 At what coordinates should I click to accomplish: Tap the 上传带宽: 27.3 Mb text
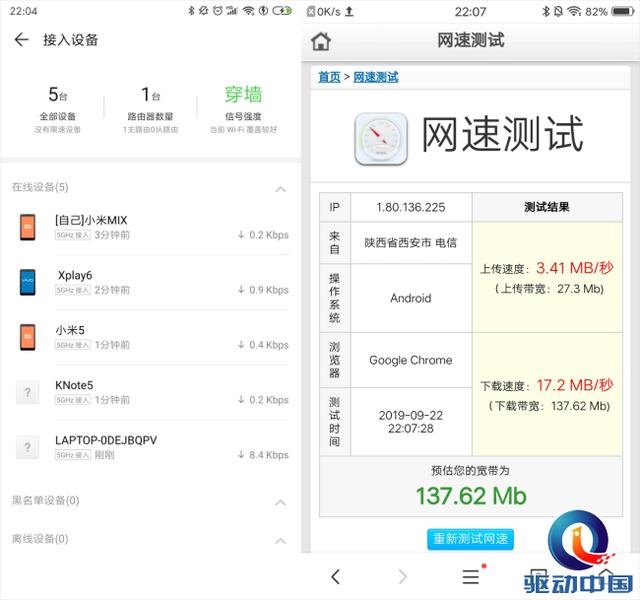[x=549, y=289]
